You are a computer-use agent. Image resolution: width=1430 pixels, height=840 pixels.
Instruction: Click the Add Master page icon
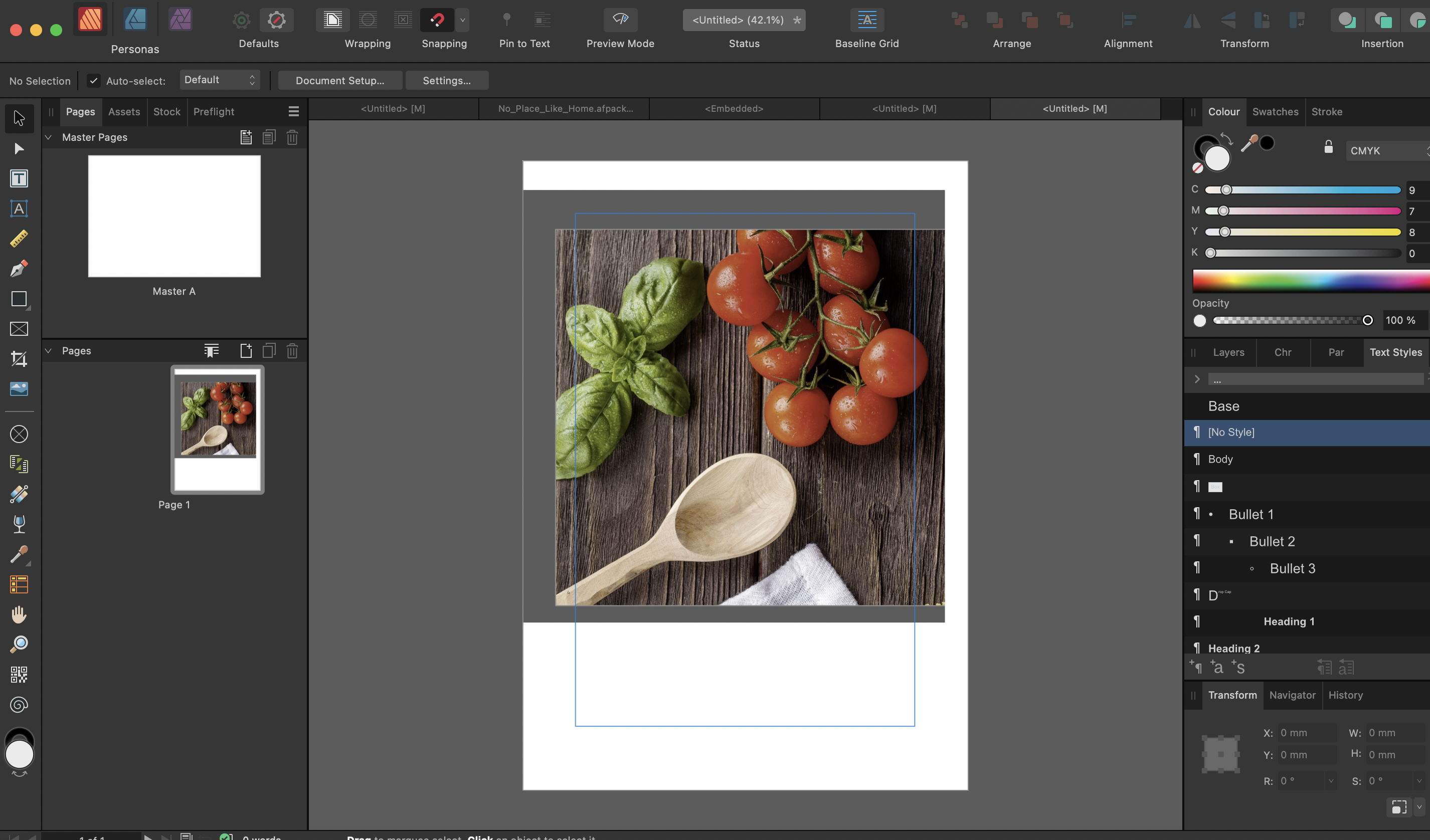(x=246, y=137)
